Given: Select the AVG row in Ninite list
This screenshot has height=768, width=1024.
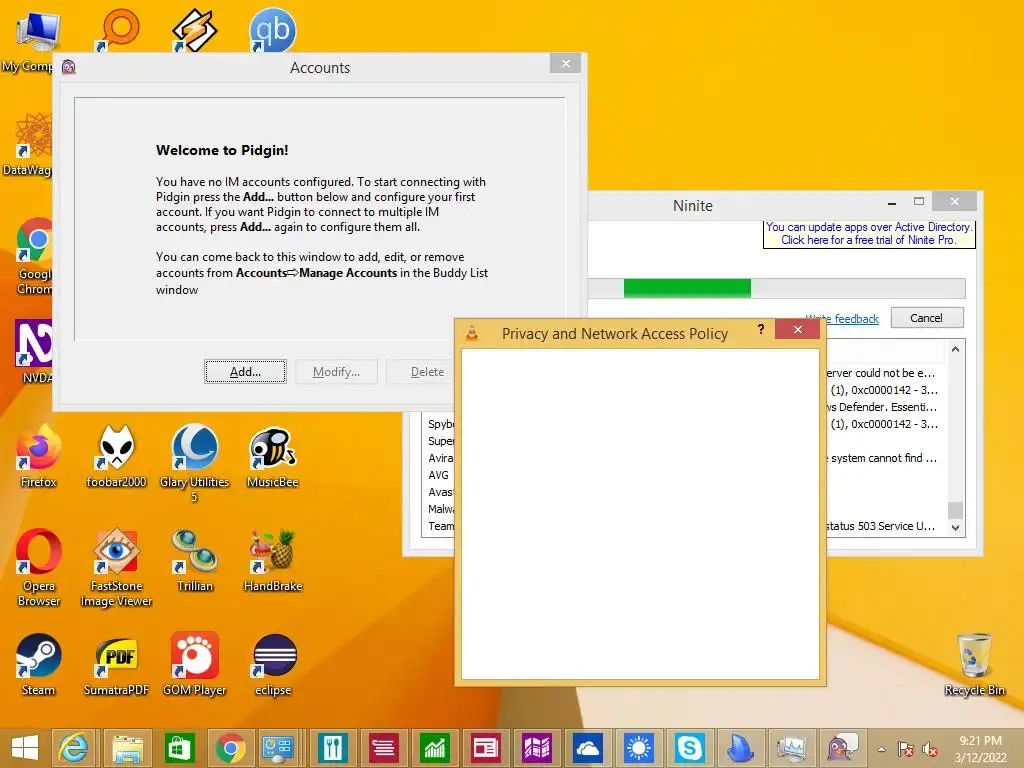Looking at the screenshot, I should (438, 475).
